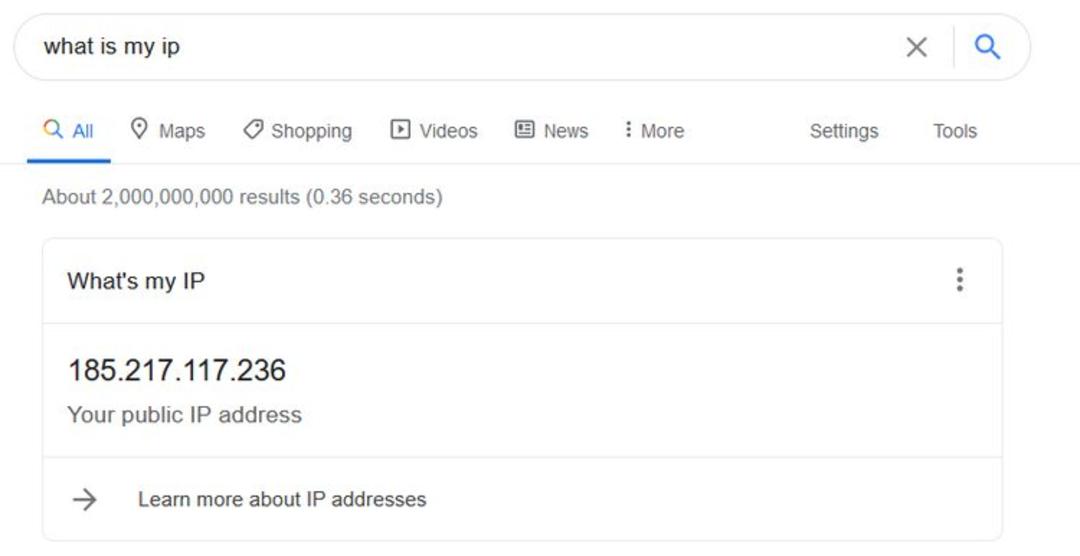
Task: Click the What's my IP card title
Action: pos(136,281)
